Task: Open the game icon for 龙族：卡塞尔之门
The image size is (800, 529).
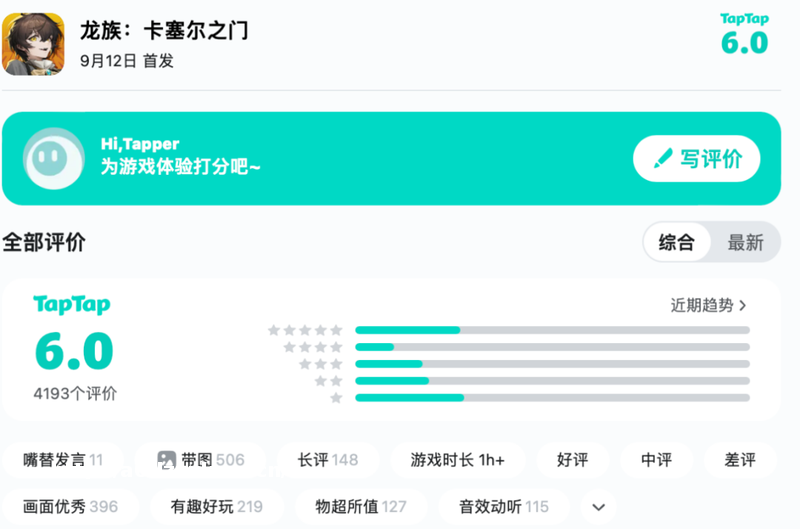Action: click(35, 44)
